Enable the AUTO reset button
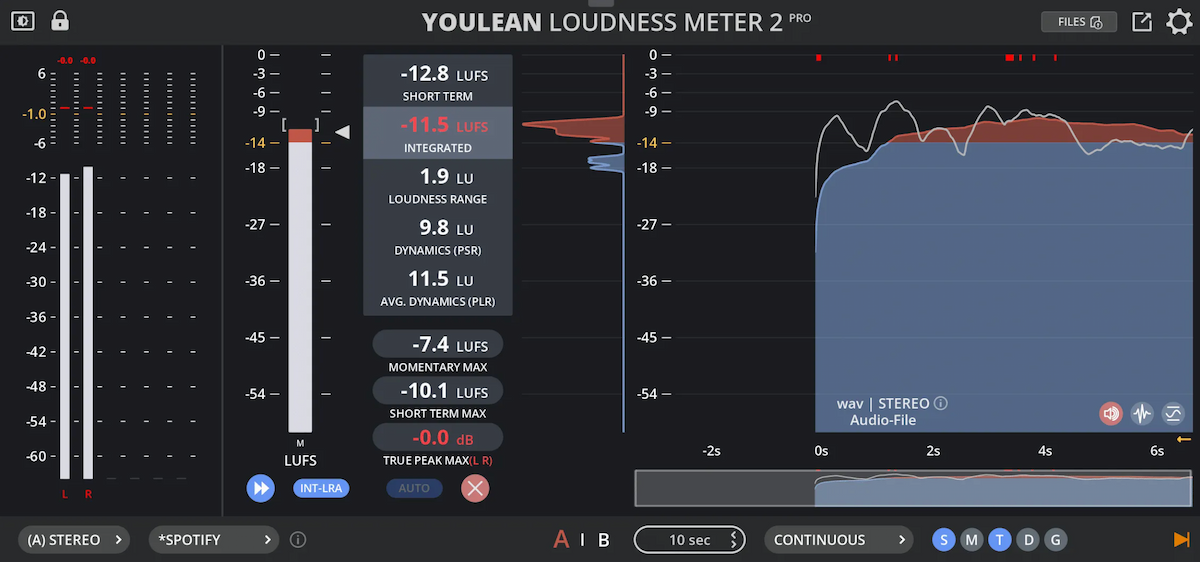Screen dimensions: 1200x562 414,488
